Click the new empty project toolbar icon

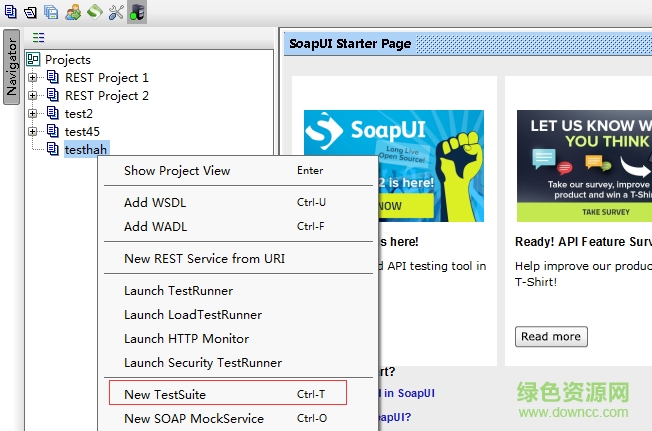9,12
